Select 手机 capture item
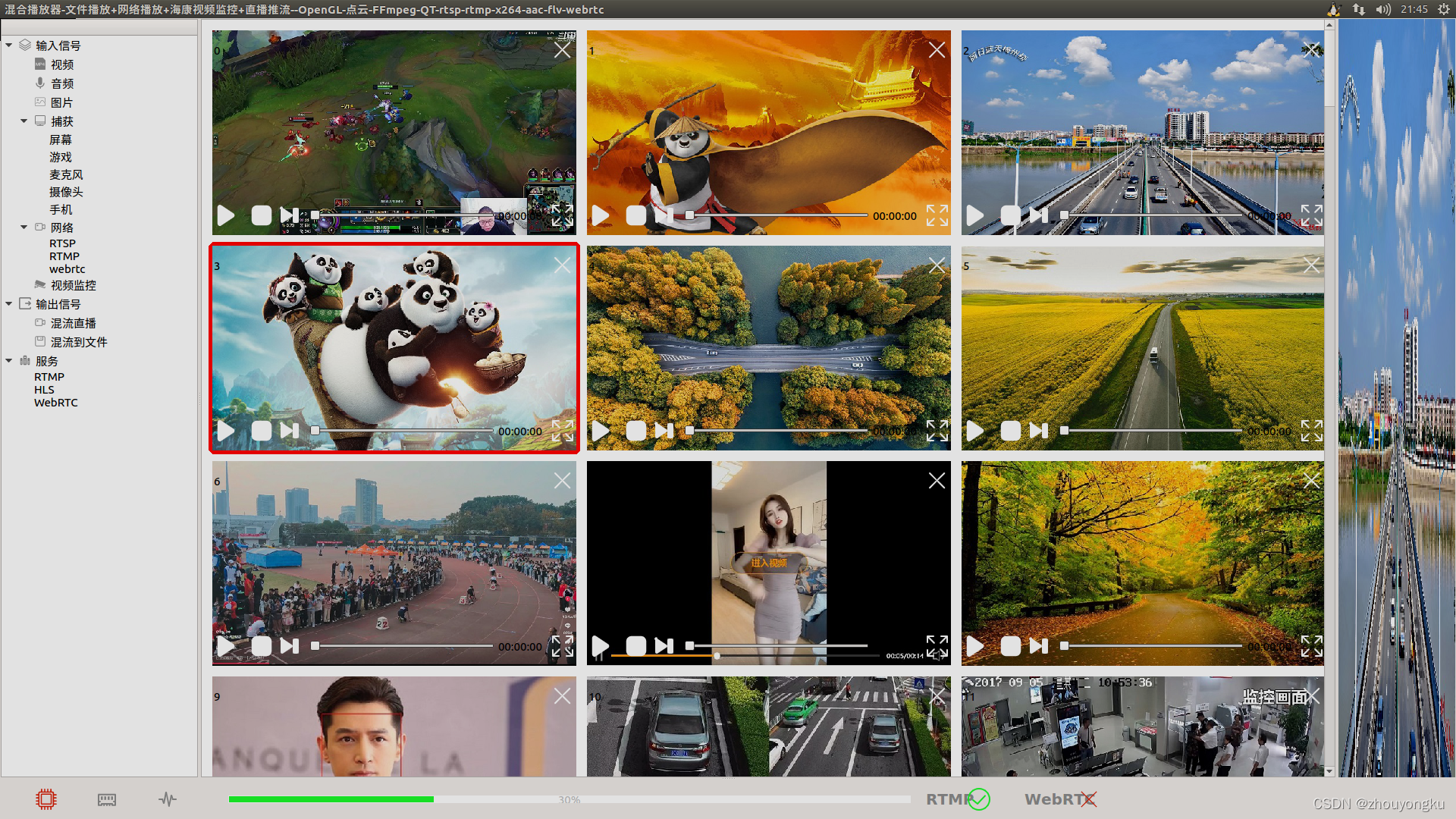Image resolution: width=1456 pixels, height=819 pixels. (x=61, y=209)
